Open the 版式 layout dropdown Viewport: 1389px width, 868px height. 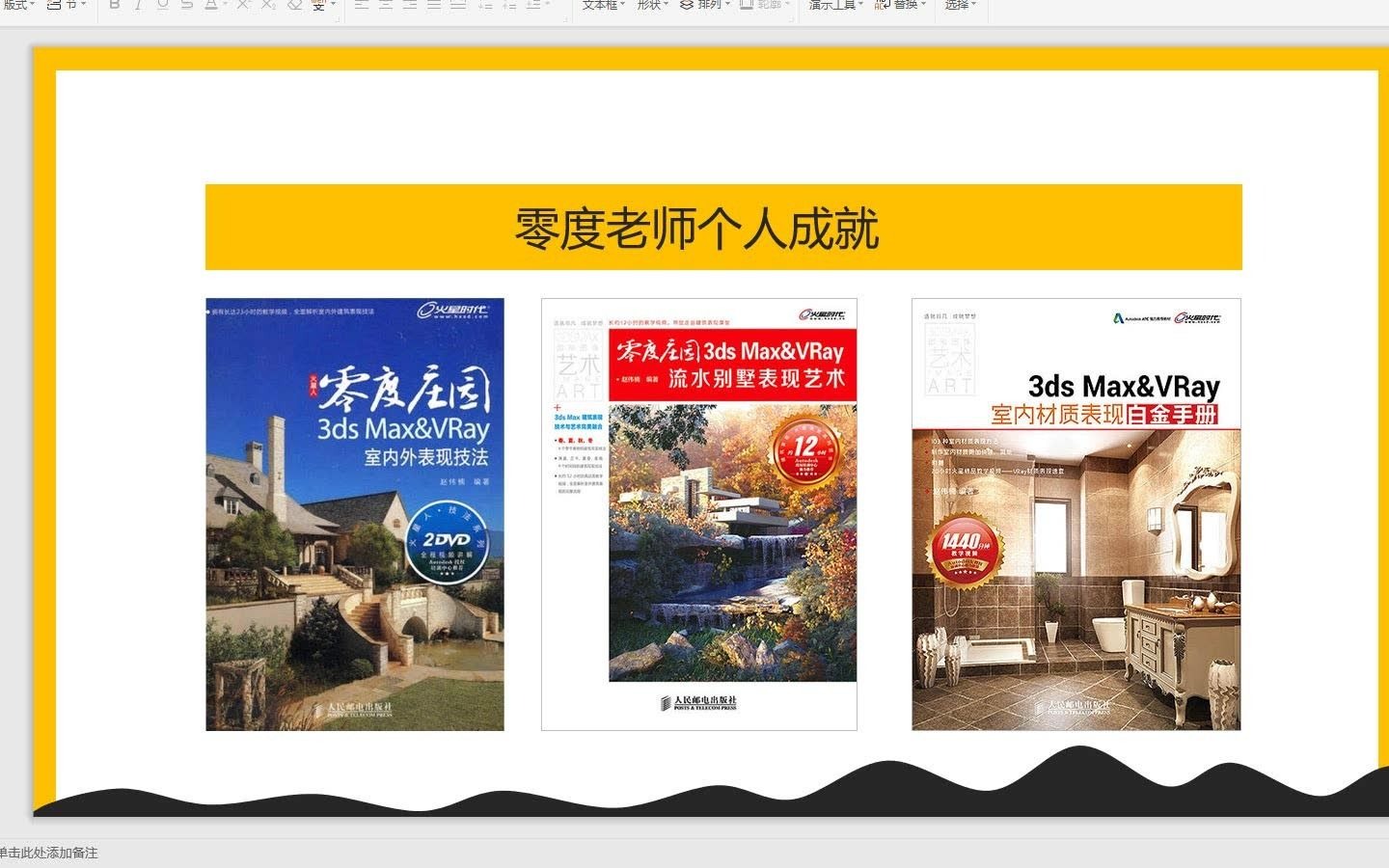click(x=18, y=5)
